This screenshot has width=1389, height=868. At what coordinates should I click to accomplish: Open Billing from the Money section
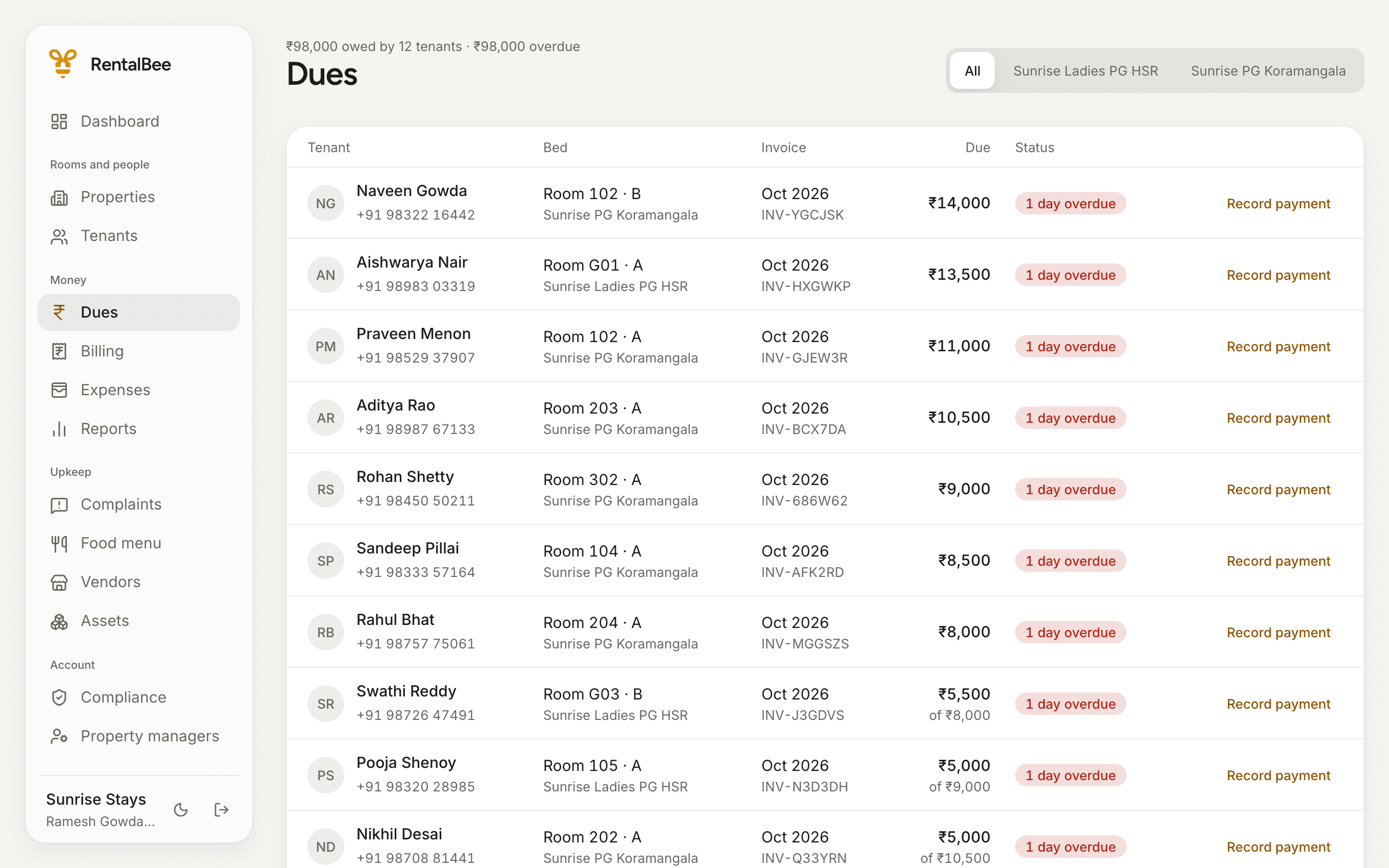(139, 351)
